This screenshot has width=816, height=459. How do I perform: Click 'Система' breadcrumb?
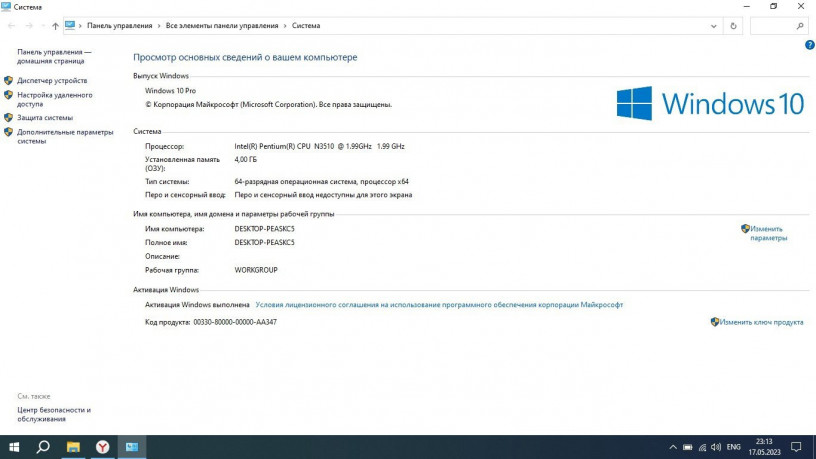pyautogui.click(x=306, y=26)
